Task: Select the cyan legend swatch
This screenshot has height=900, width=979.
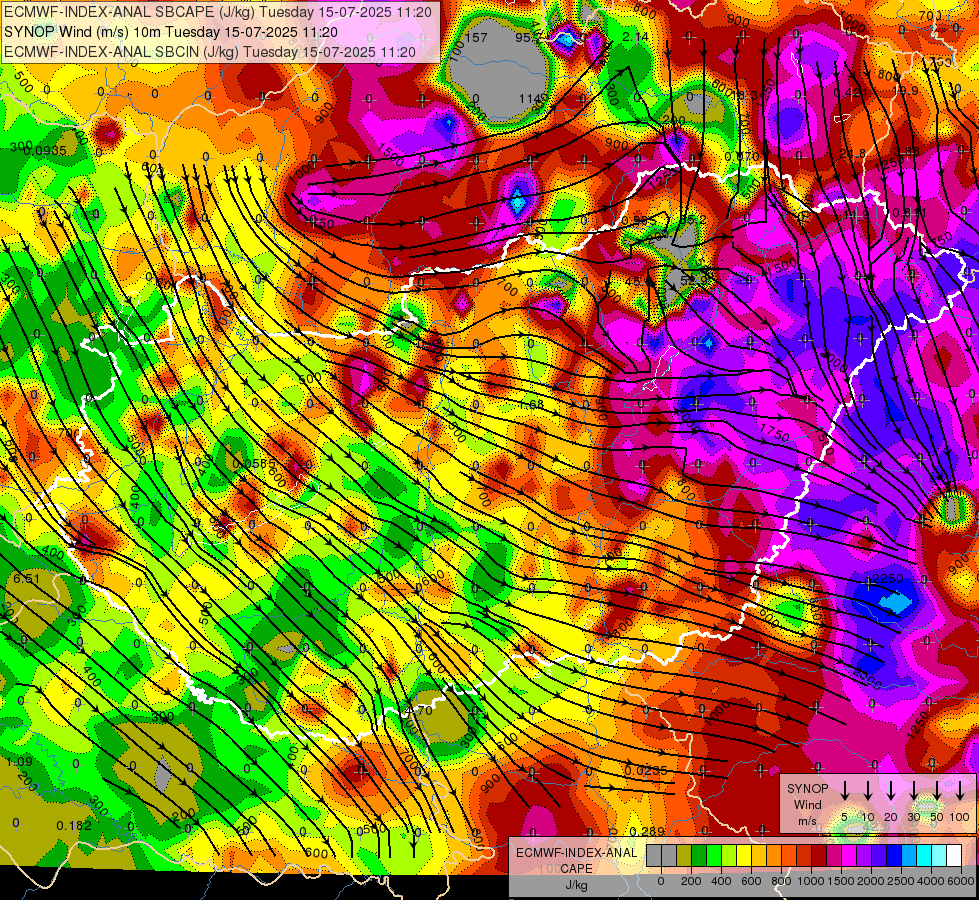Action: (x=923, y=856)
